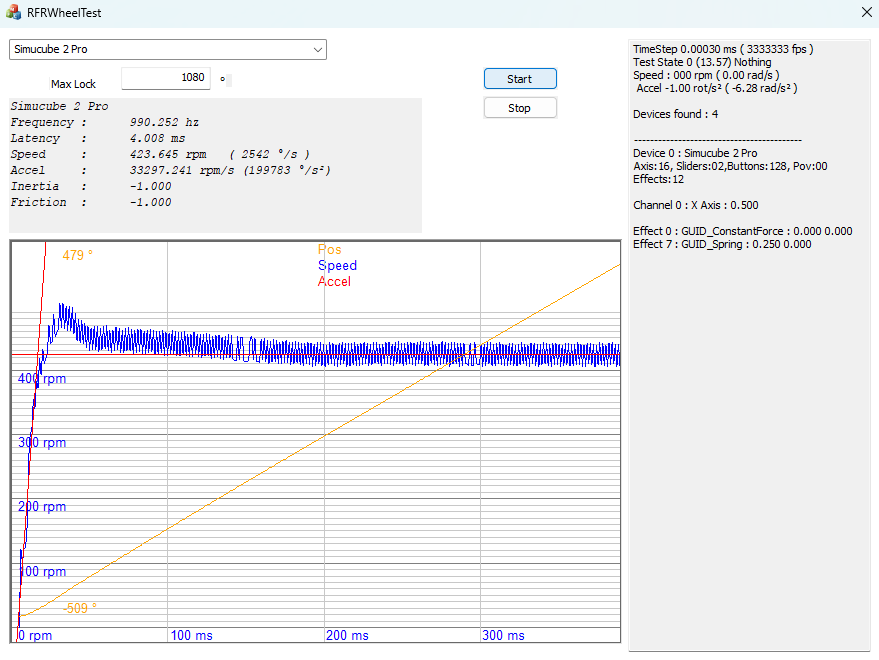The image size is (879, 660).
Task: Click the 'Devices found : 4' line
Action: tap(676, 114)
